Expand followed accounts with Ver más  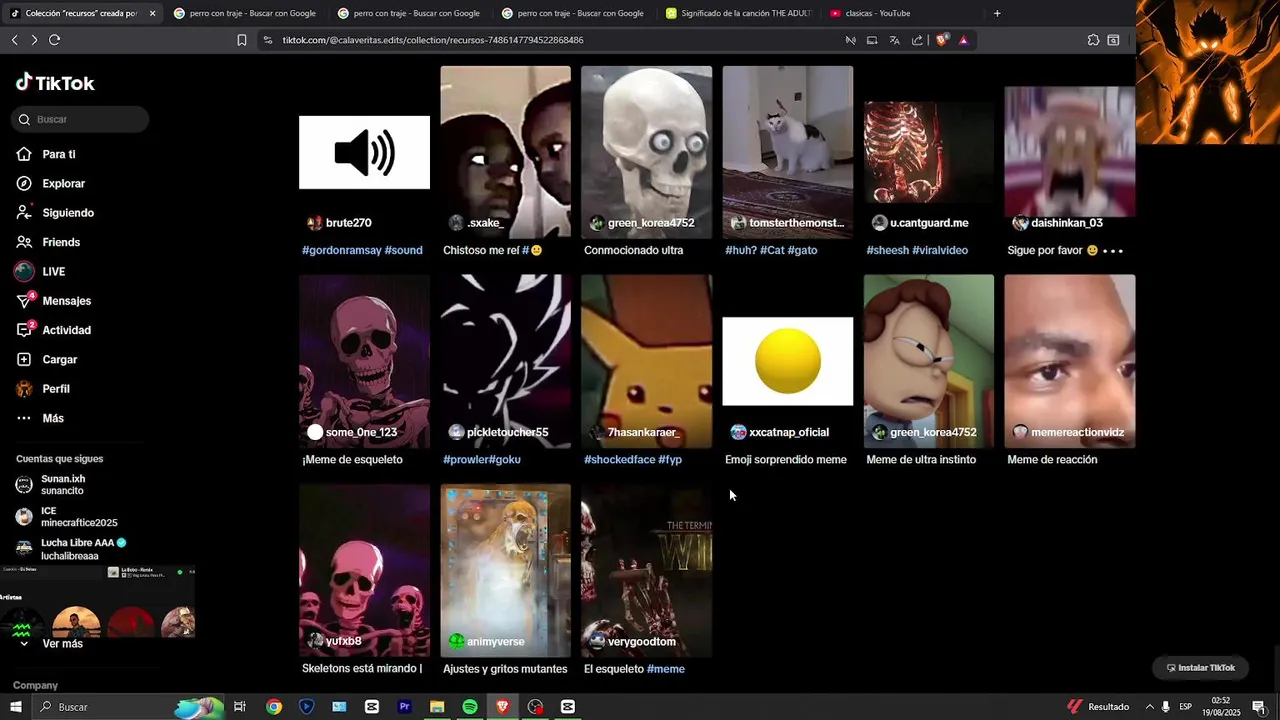pos(62,644)
